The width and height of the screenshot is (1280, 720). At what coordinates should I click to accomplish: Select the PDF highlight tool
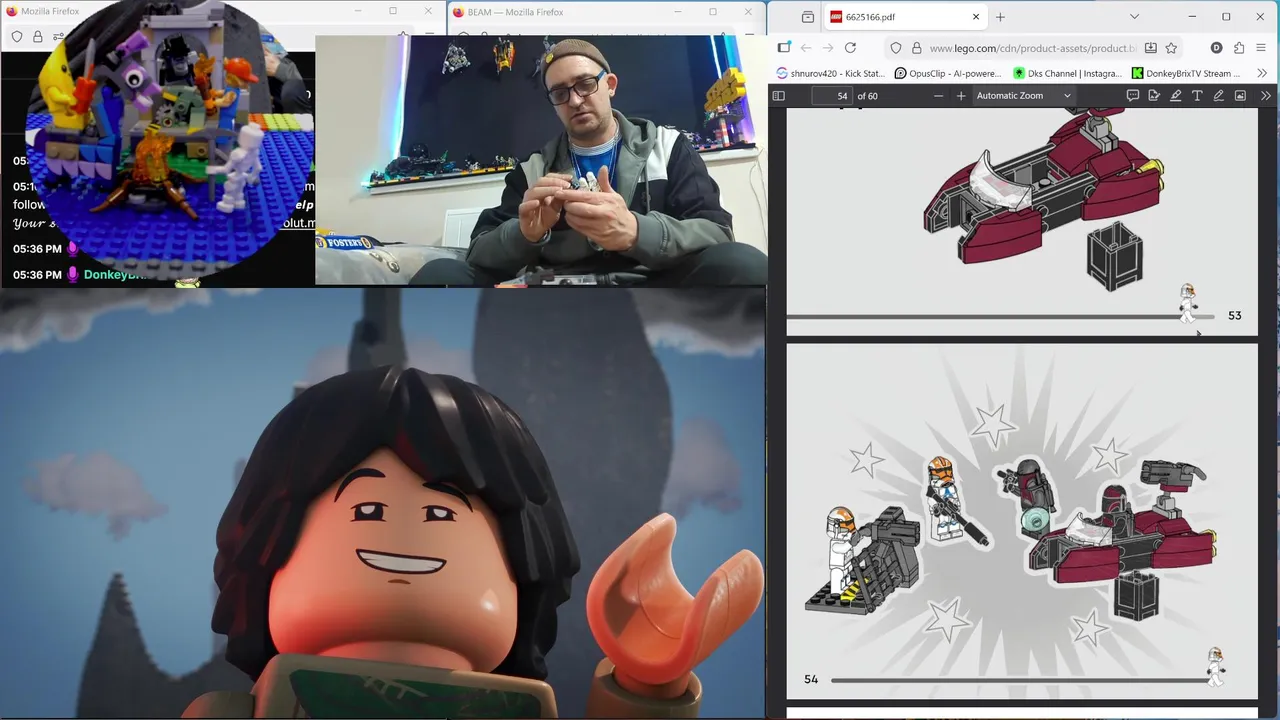click(1176, 96)
